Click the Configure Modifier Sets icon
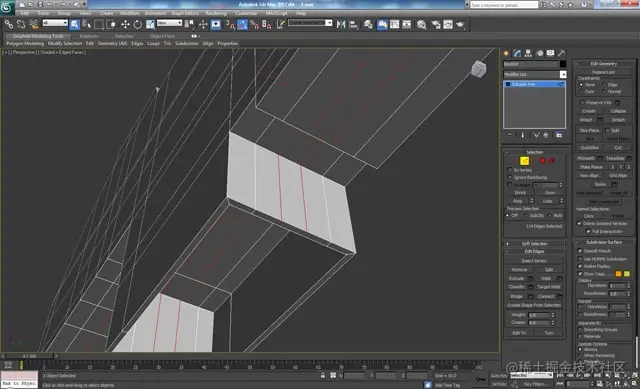Image resolution: width=640 pixels, height=389 pixels. tap(559, 135)
